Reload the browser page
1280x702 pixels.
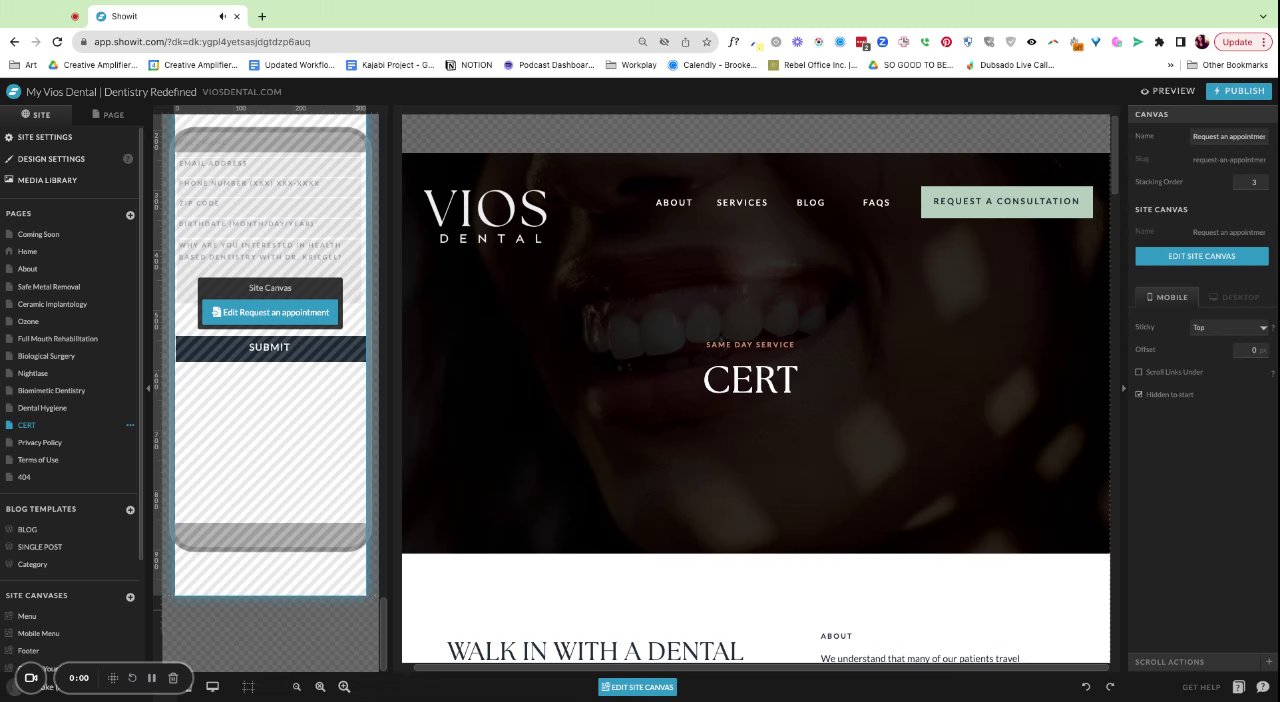tap(57, 42)
